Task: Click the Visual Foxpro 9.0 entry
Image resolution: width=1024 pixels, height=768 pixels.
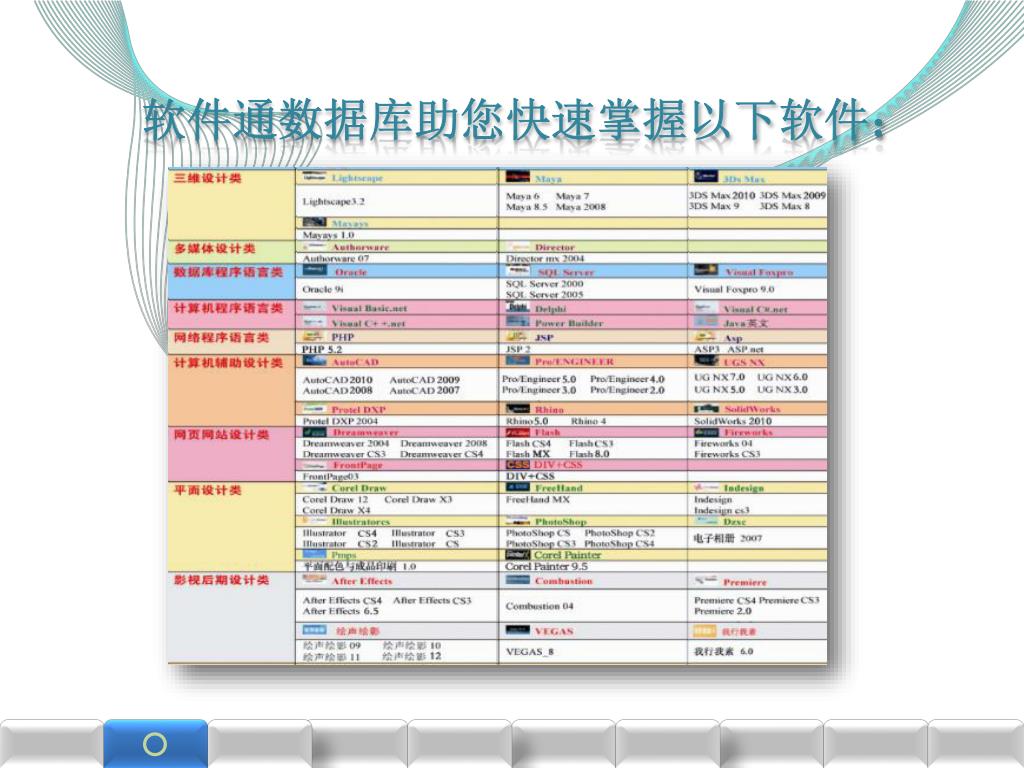Action: [x=734, y=289]
